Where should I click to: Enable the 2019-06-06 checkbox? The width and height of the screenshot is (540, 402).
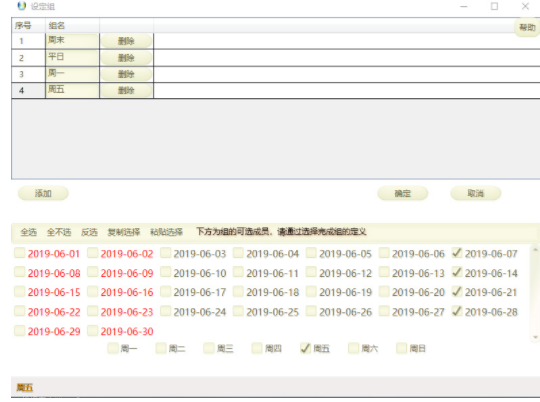(384, 253)
